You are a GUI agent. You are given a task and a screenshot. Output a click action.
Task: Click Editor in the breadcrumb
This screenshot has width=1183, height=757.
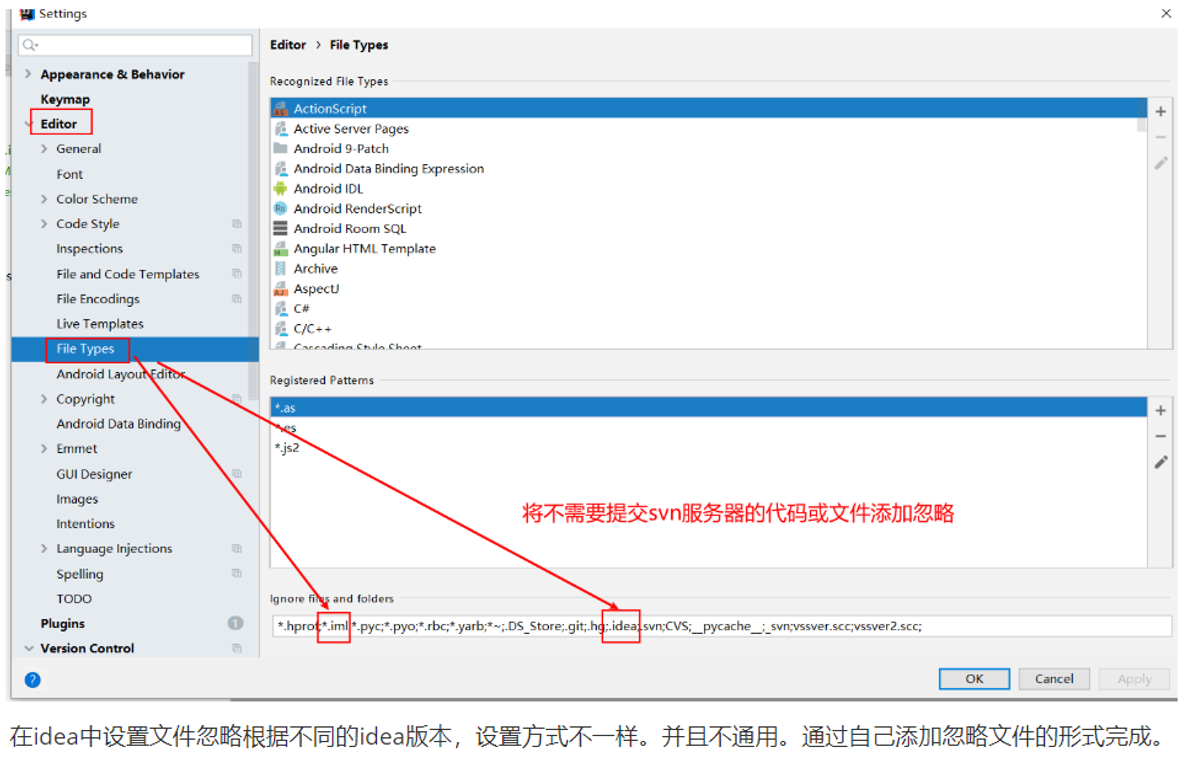[288, 45]
